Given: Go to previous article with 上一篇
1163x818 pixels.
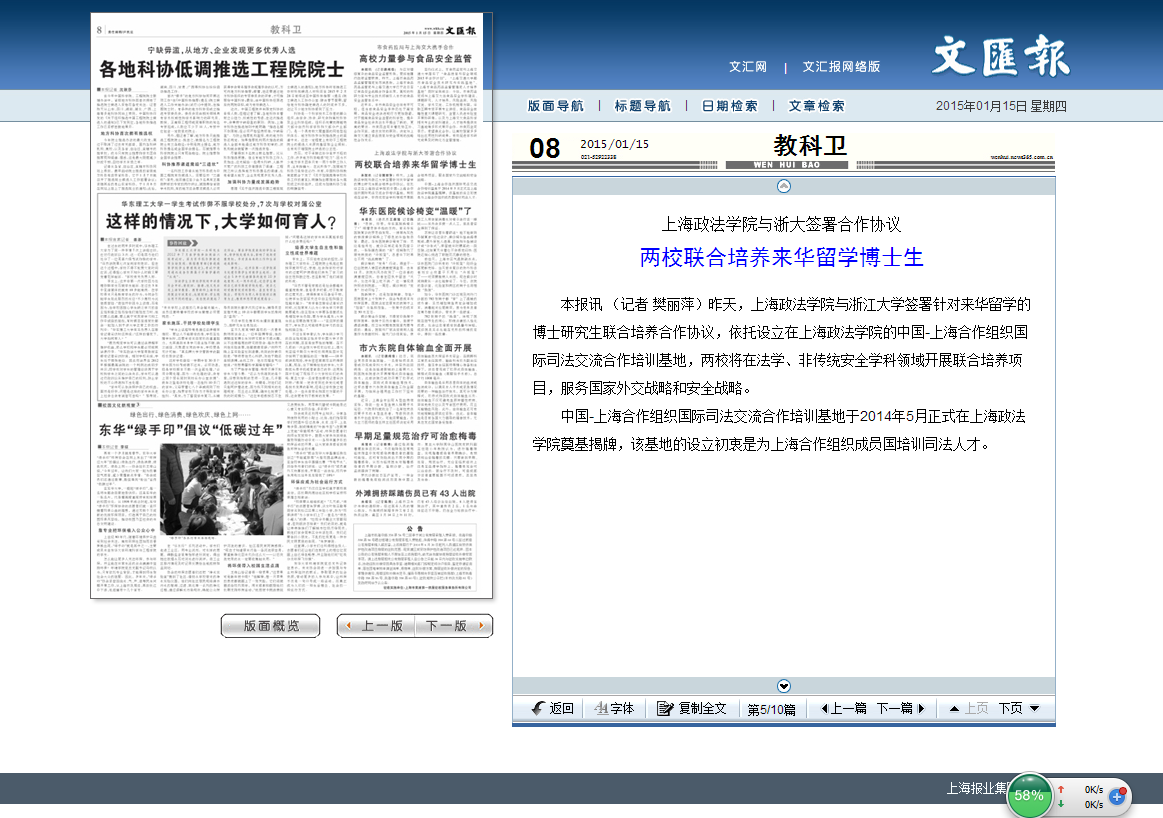Looking at the screenshot, I should [x=843, y=708].
